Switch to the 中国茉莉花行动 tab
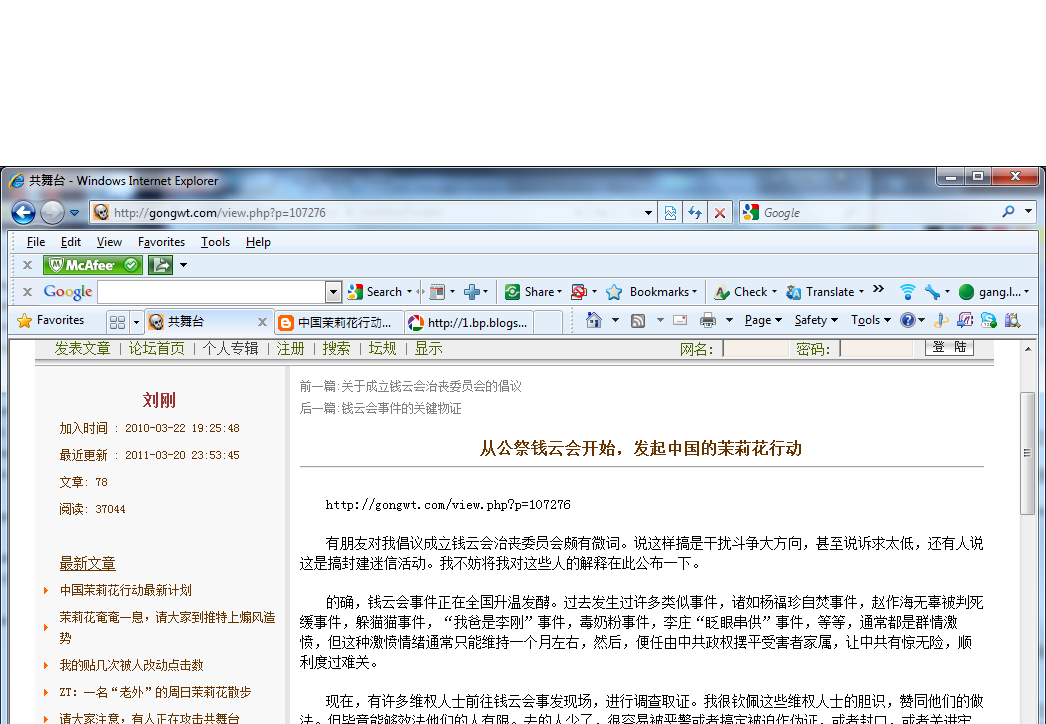1046x724 pixels. point(339,323)
